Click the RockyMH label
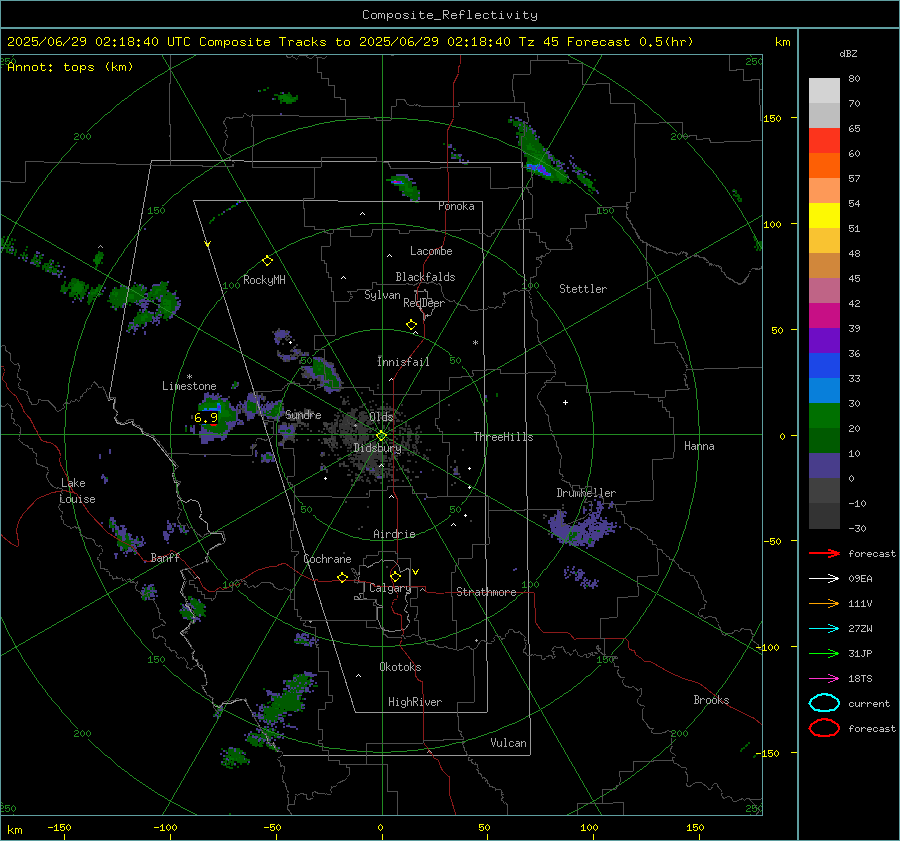 coord(264,280)
